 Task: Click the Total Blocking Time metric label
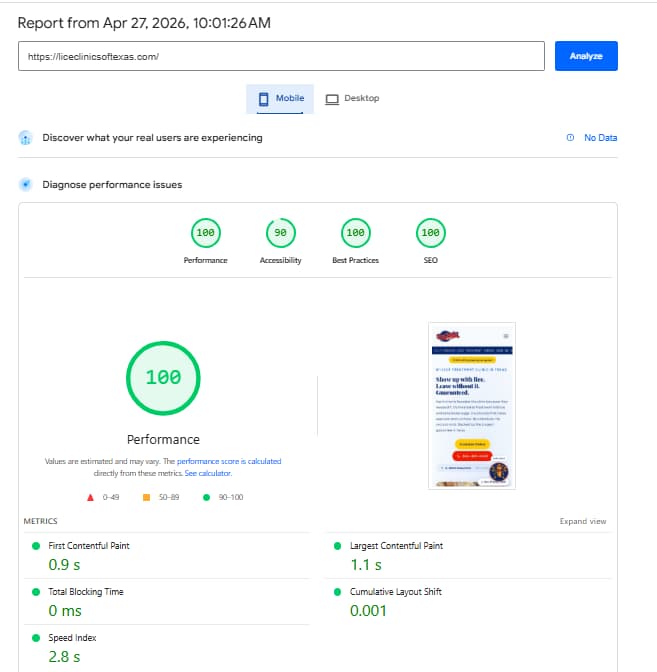[86, 591]
